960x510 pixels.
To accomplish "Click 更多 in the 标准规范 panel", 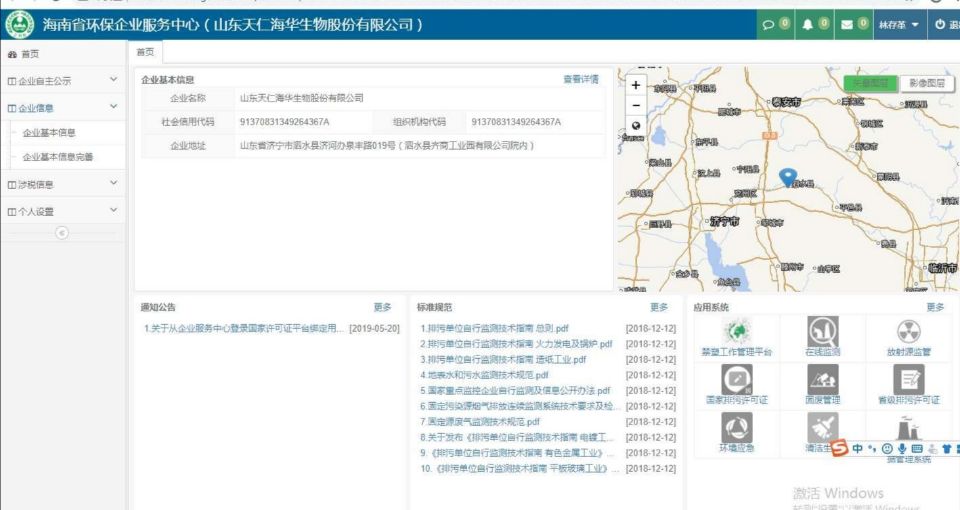I will tap(659, 307).
